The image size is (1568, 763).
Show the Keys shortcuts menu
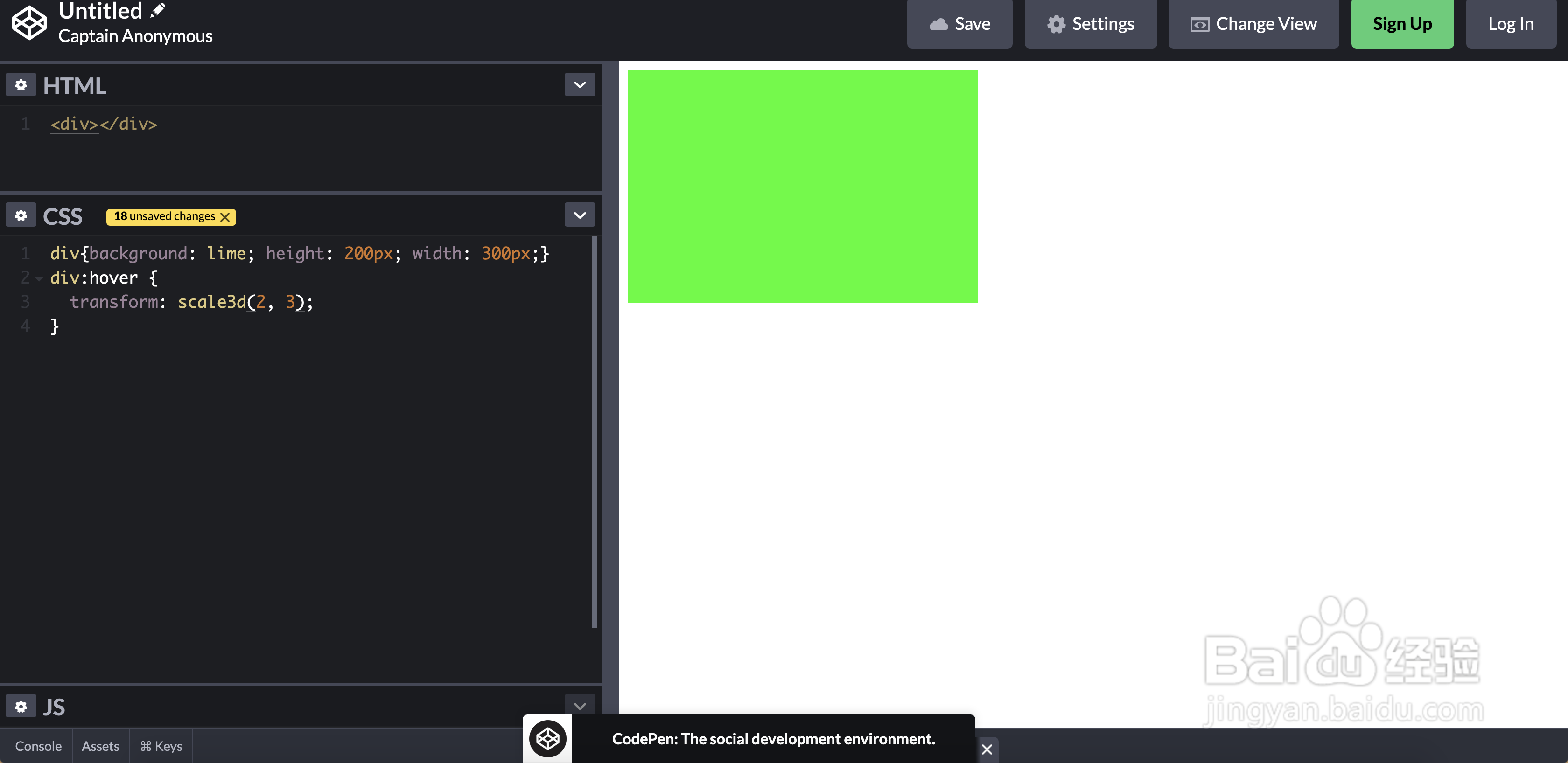pos(161,746)
